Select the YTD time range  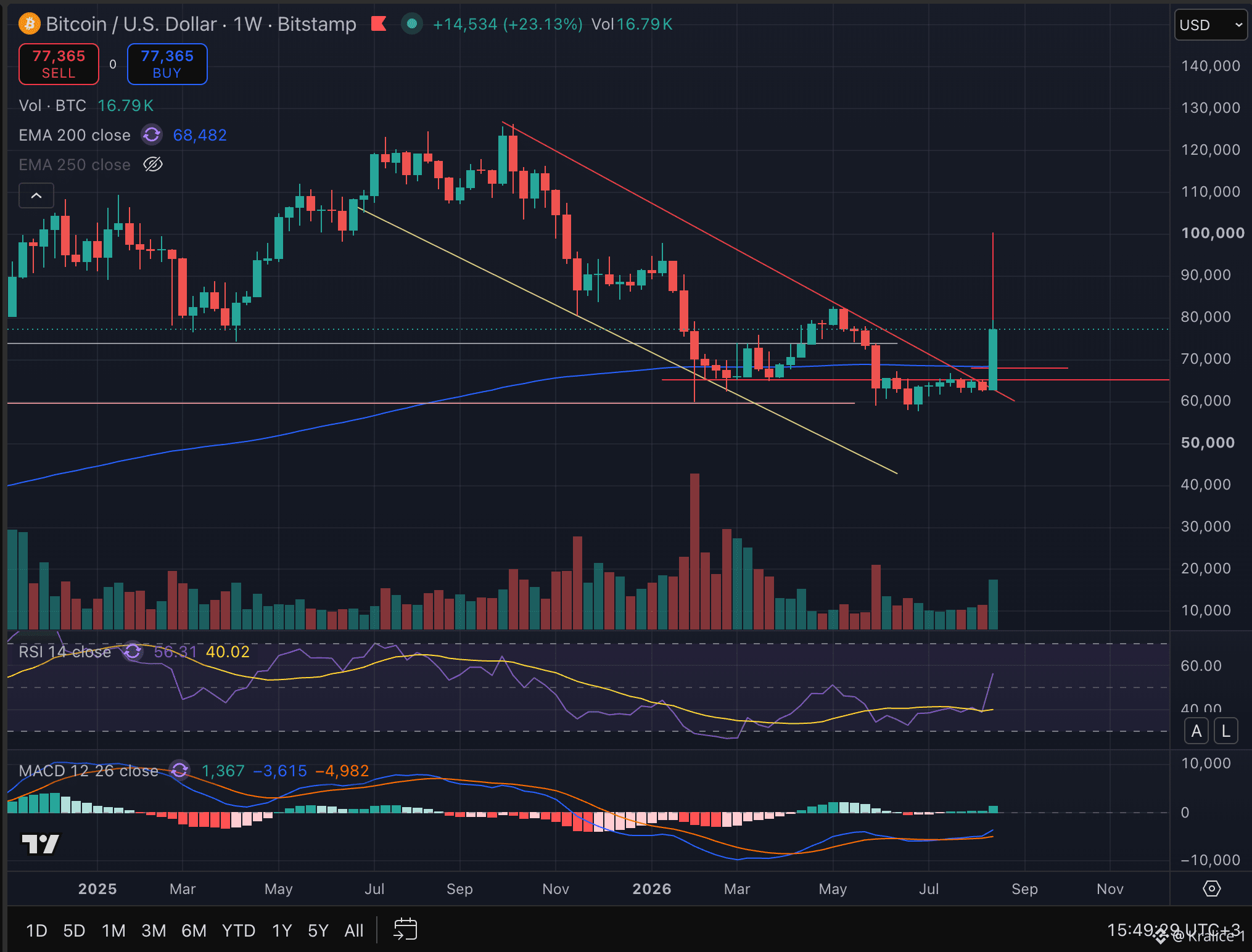(x=239, y=930)
